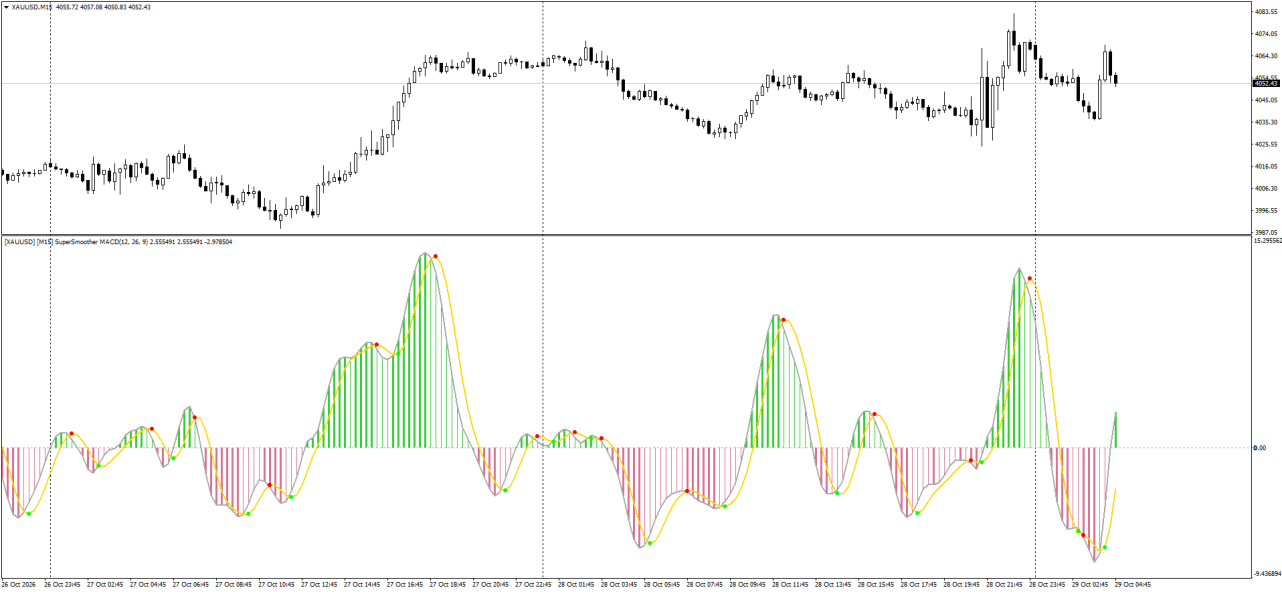Click the 28 Oct 09:45 time label
The image size is (1282, 592).
pyautogui.click(x=748, y=584)
